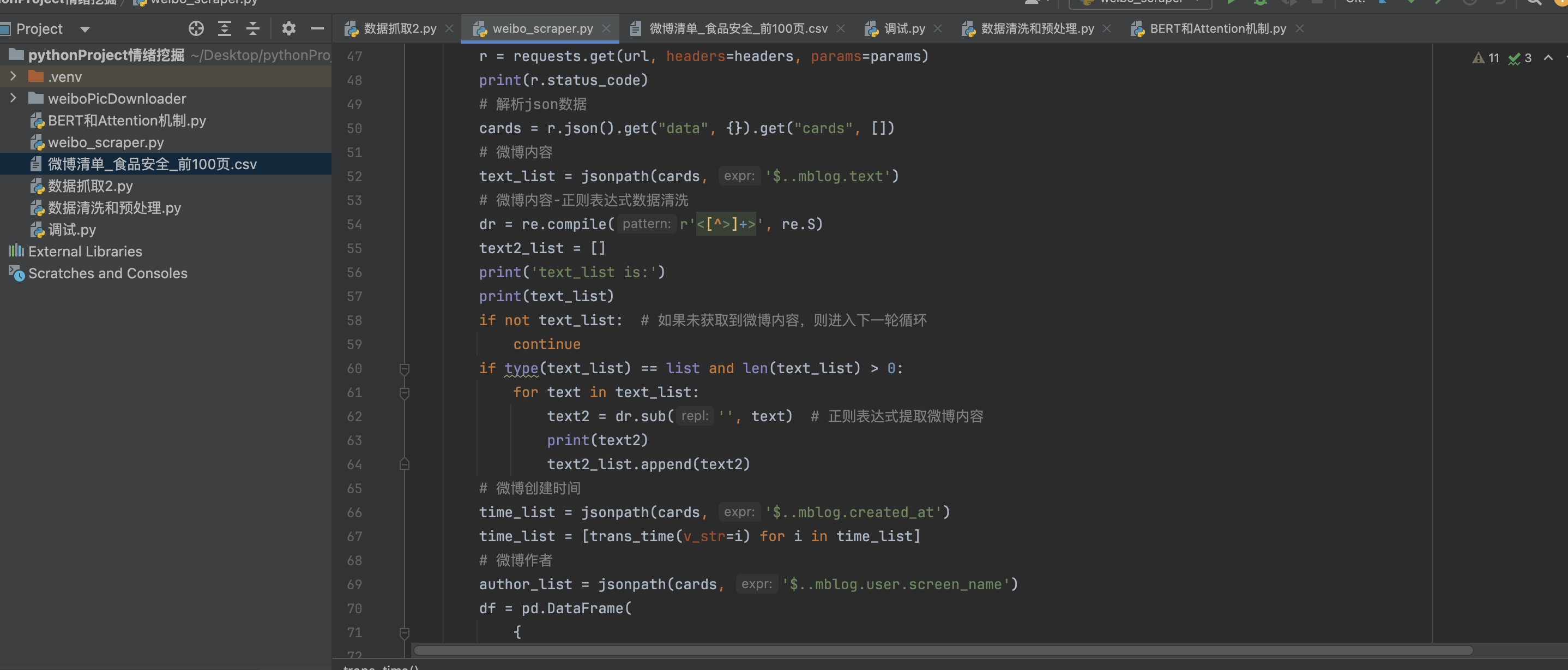Open Project panel gear options
The image size is (1568, 670).
288,28
